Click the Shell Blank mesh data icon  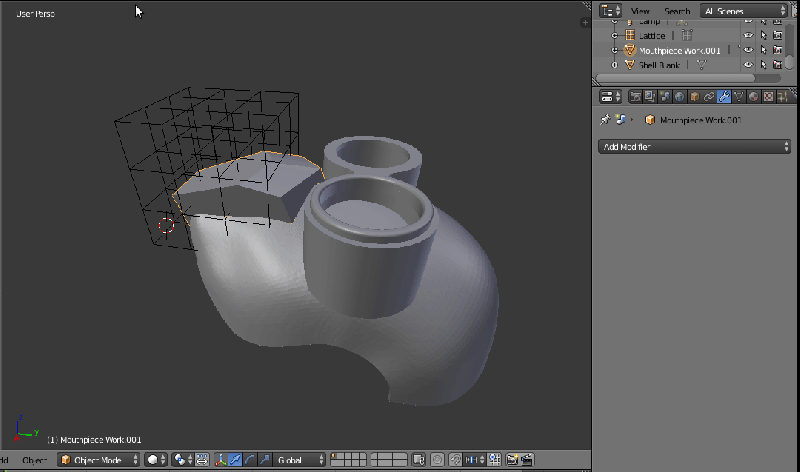[x=702, y=65]
